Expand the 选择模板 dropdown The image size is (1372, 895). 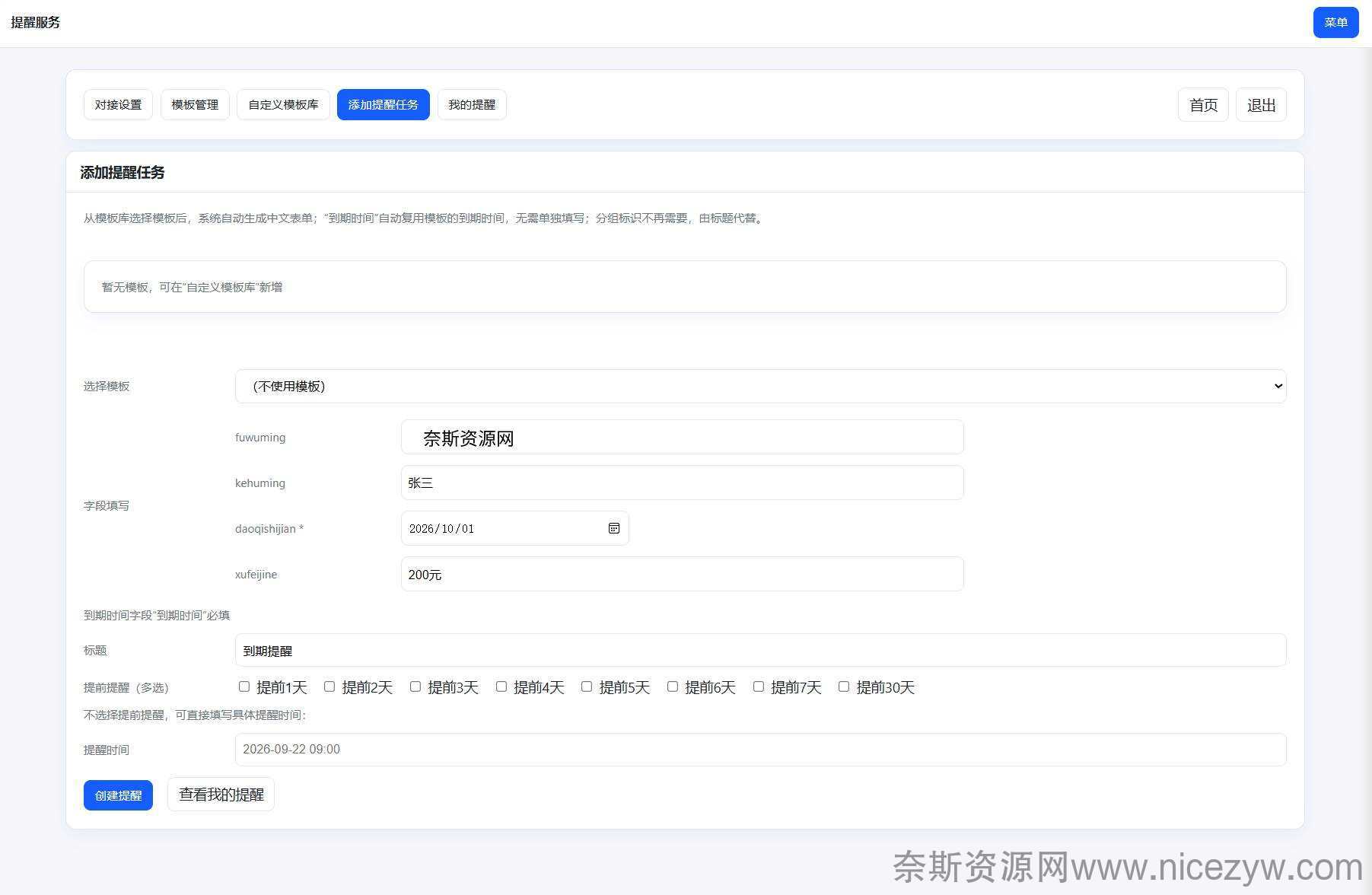tap(760, 386)
